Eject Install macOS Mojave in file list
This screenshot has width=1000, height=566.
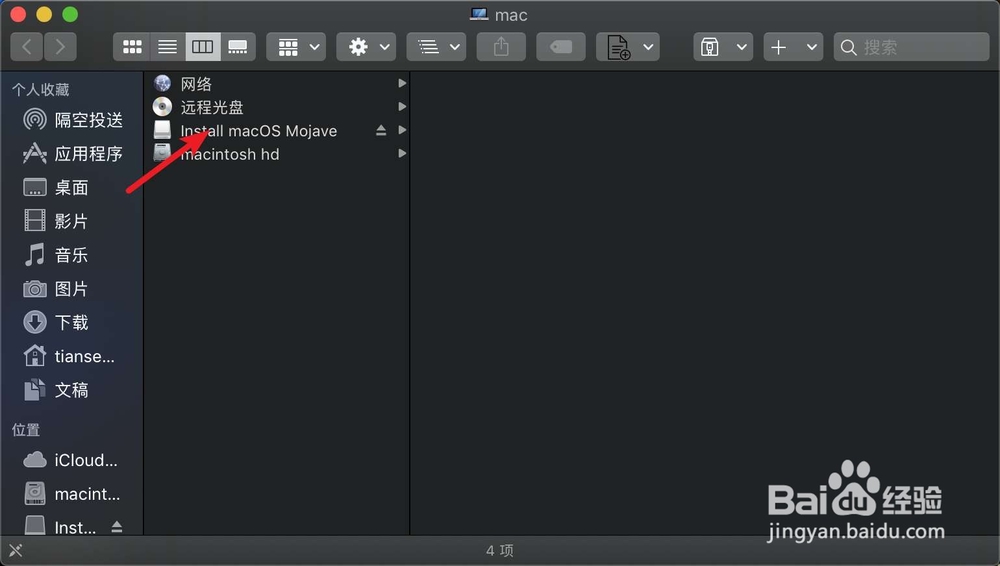(381, 131)
